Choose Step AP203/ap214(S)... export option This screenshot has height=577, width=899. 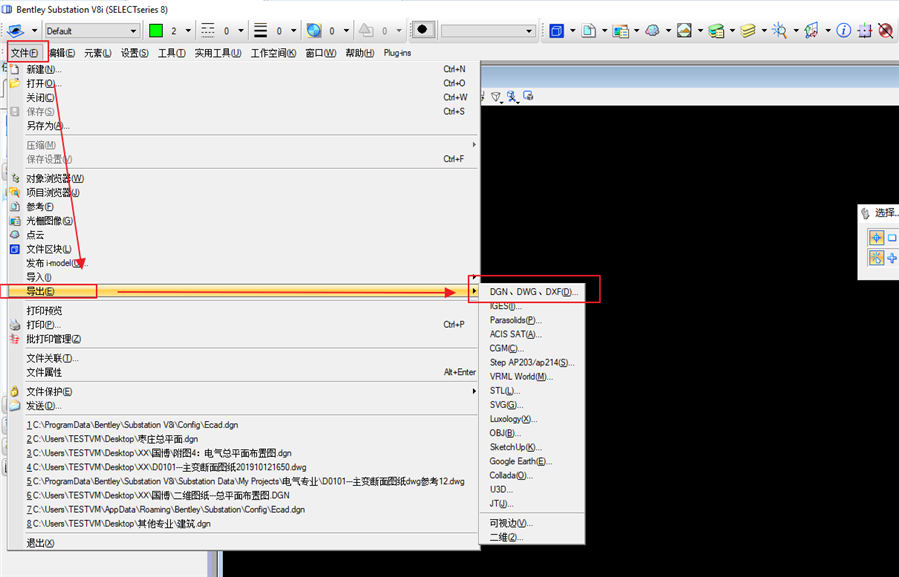tap(532, 362)
